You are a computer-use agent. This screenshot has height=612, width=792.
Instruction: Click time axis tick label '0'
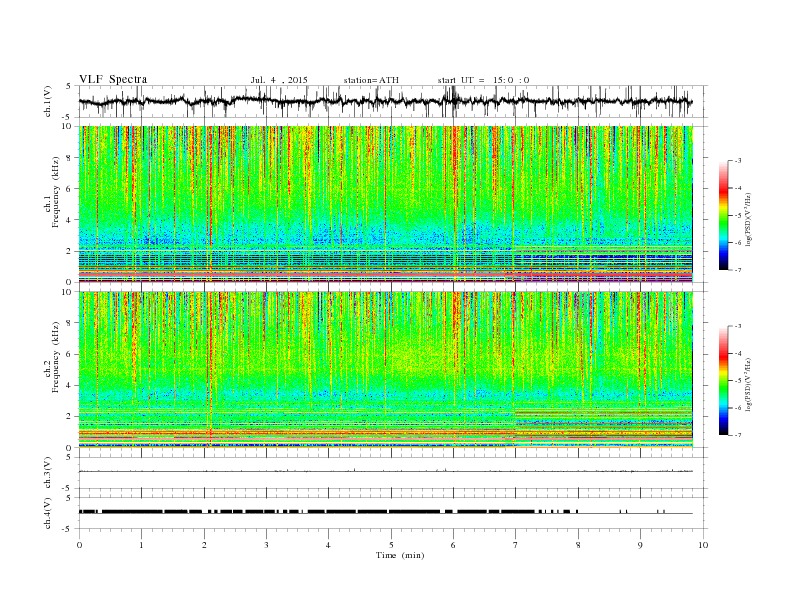(x=79, y=545)
